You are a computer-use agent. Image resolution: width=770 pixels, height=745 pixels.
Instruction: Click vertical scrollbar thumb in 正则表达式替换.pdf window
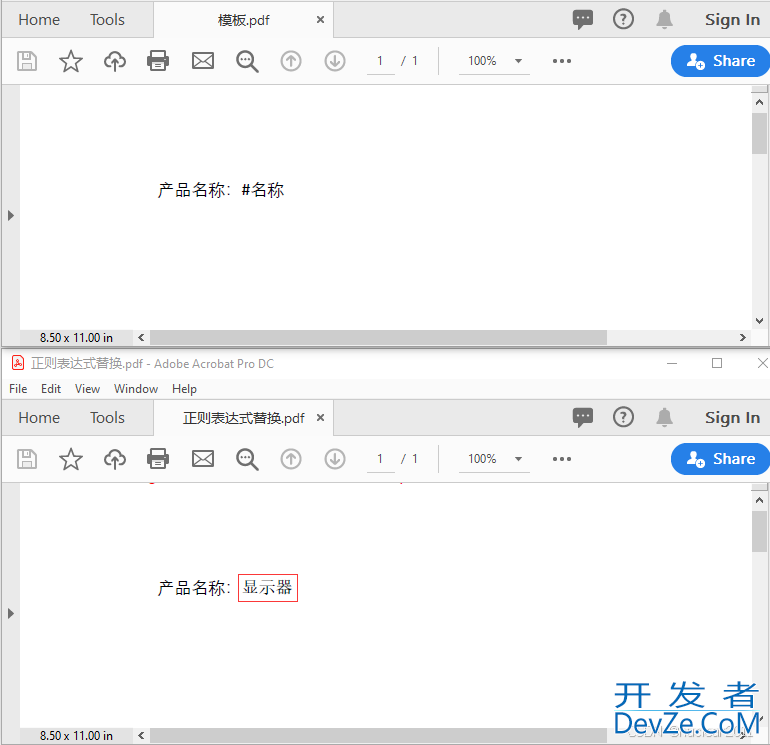759,531
